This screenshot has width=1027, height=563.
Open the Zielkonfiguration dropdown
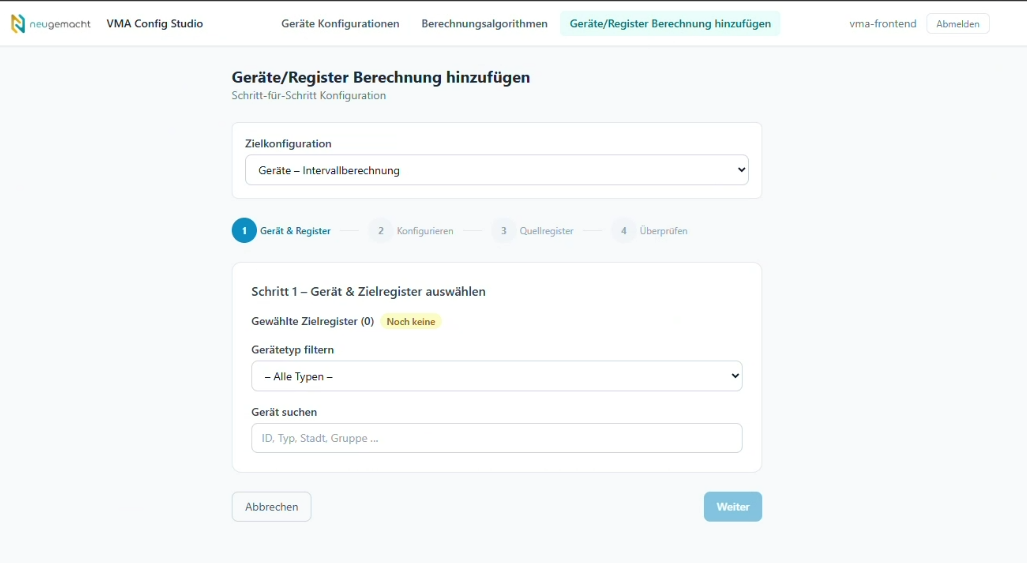pos(496,170)
